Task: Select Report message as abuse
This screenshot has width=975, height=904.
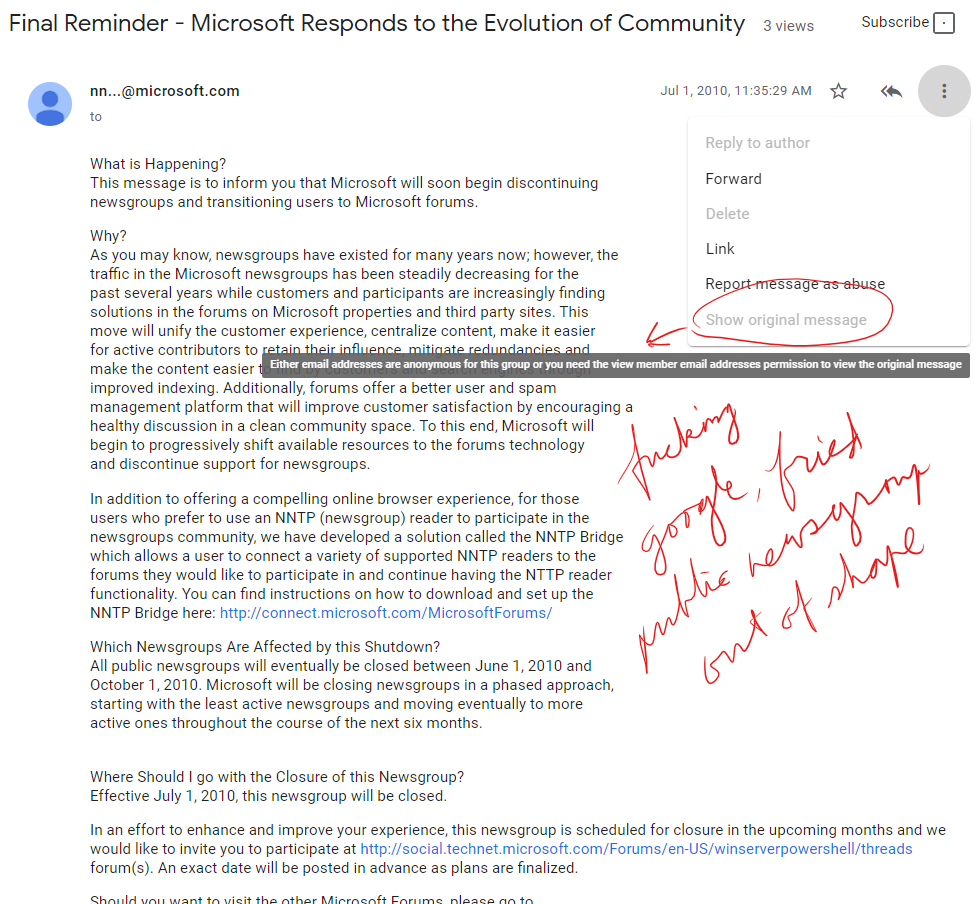Action: (795, 284)
